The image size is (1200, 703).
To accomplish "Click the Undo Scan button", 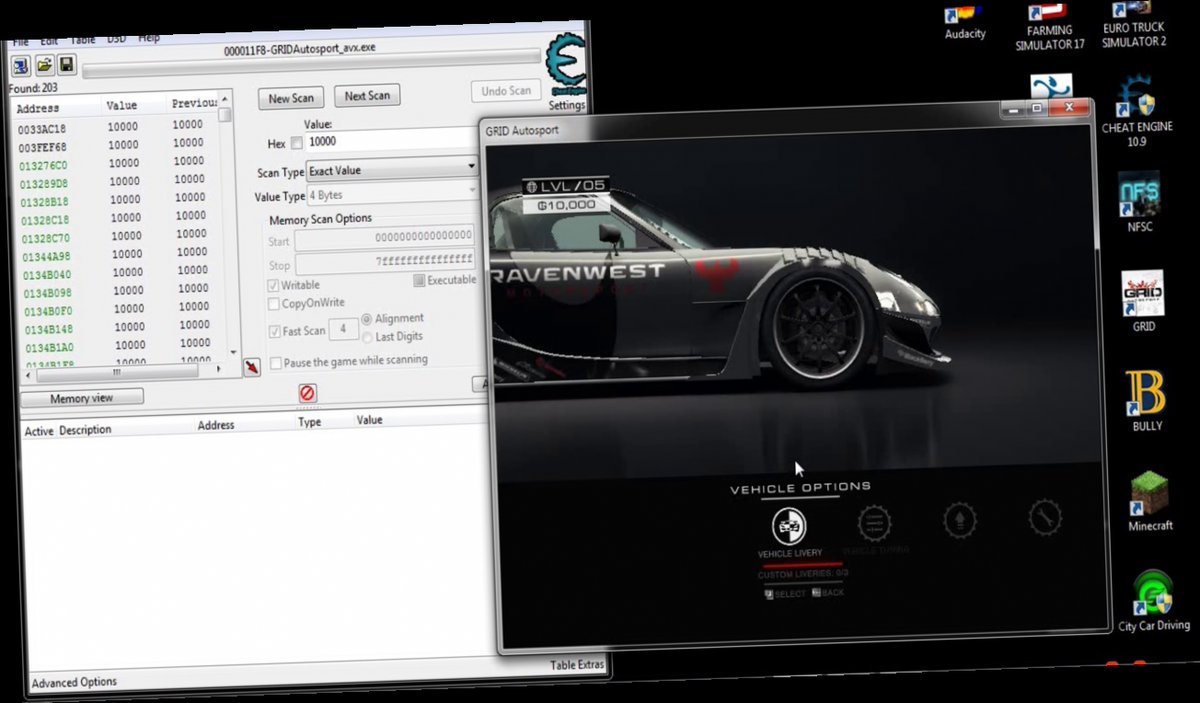I will click(x=506, y=91).
